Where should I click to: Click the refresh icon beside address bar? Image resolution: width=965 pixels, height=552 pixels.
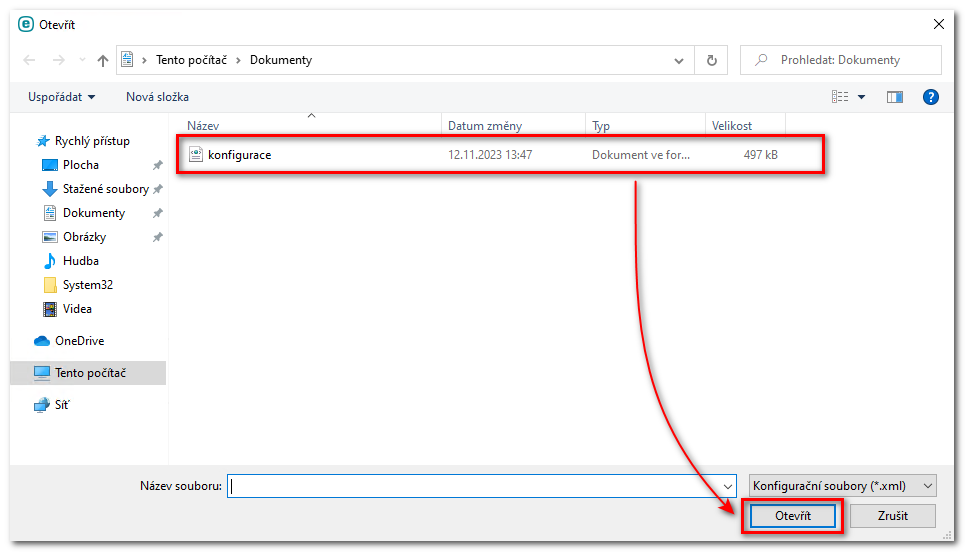coord(711,60)
